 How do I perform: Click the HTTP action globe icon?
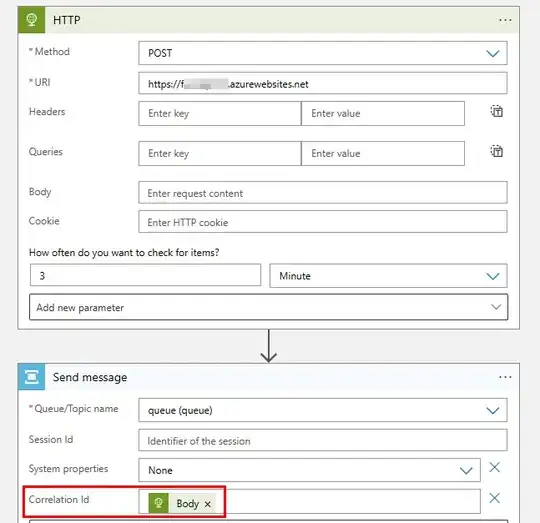point(31,20)
